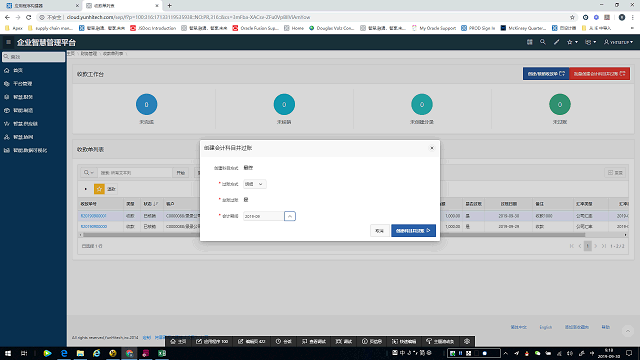The width and height of the screenshot is (640, 360).
Task: Click the orange star saved report icon
Action: [99, 189]
